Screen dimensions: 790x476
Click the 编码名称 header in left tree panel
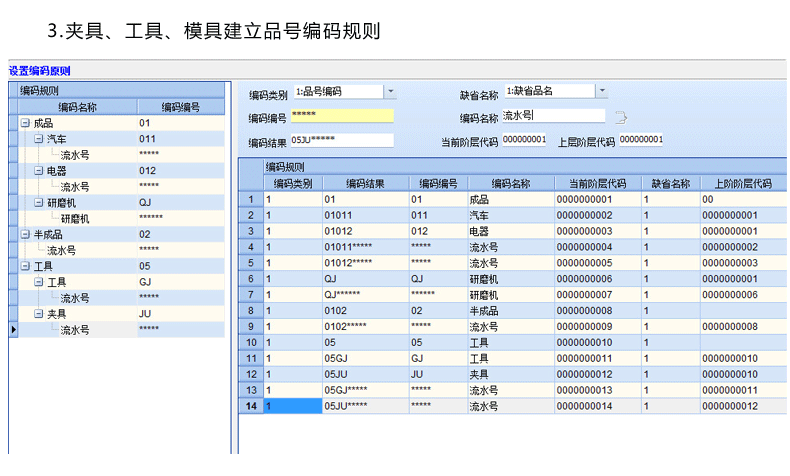point(77,106)
